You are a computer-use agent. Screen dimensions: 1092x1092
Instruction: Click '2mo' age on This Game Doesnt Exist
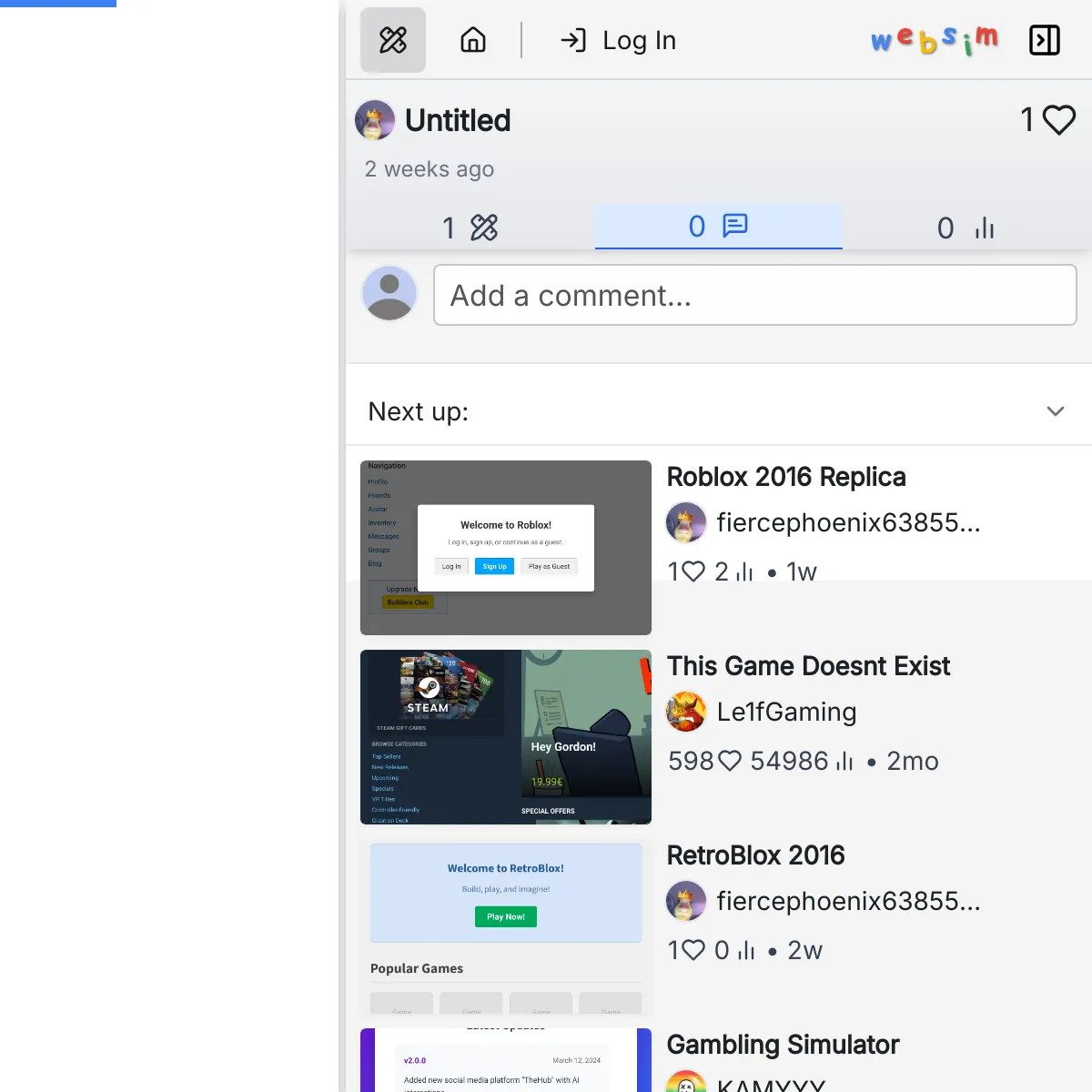pos(913,761)
